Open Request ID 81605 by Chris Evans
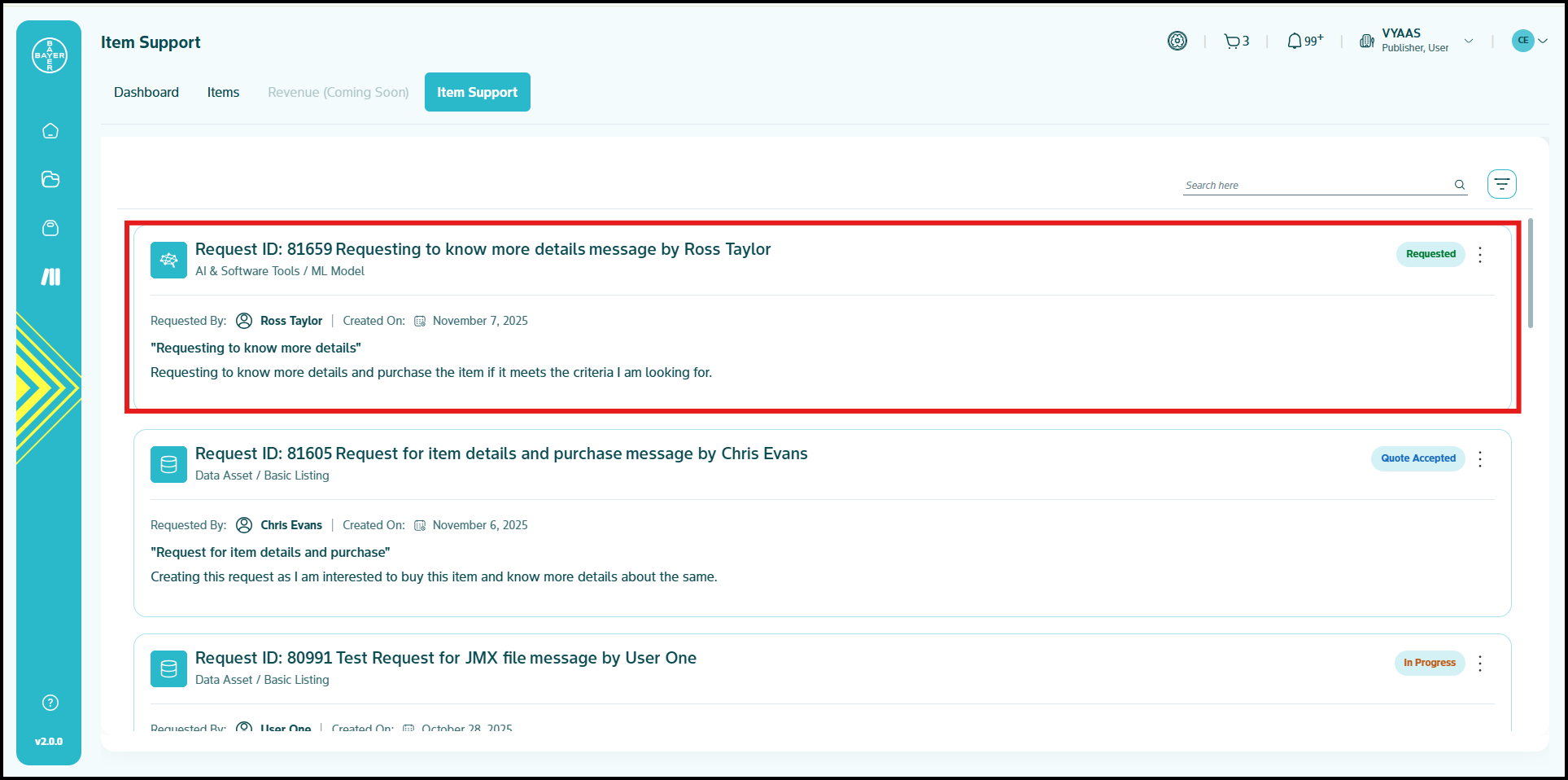Viewport: 1568px width, 780px height. tap(500, 454)
